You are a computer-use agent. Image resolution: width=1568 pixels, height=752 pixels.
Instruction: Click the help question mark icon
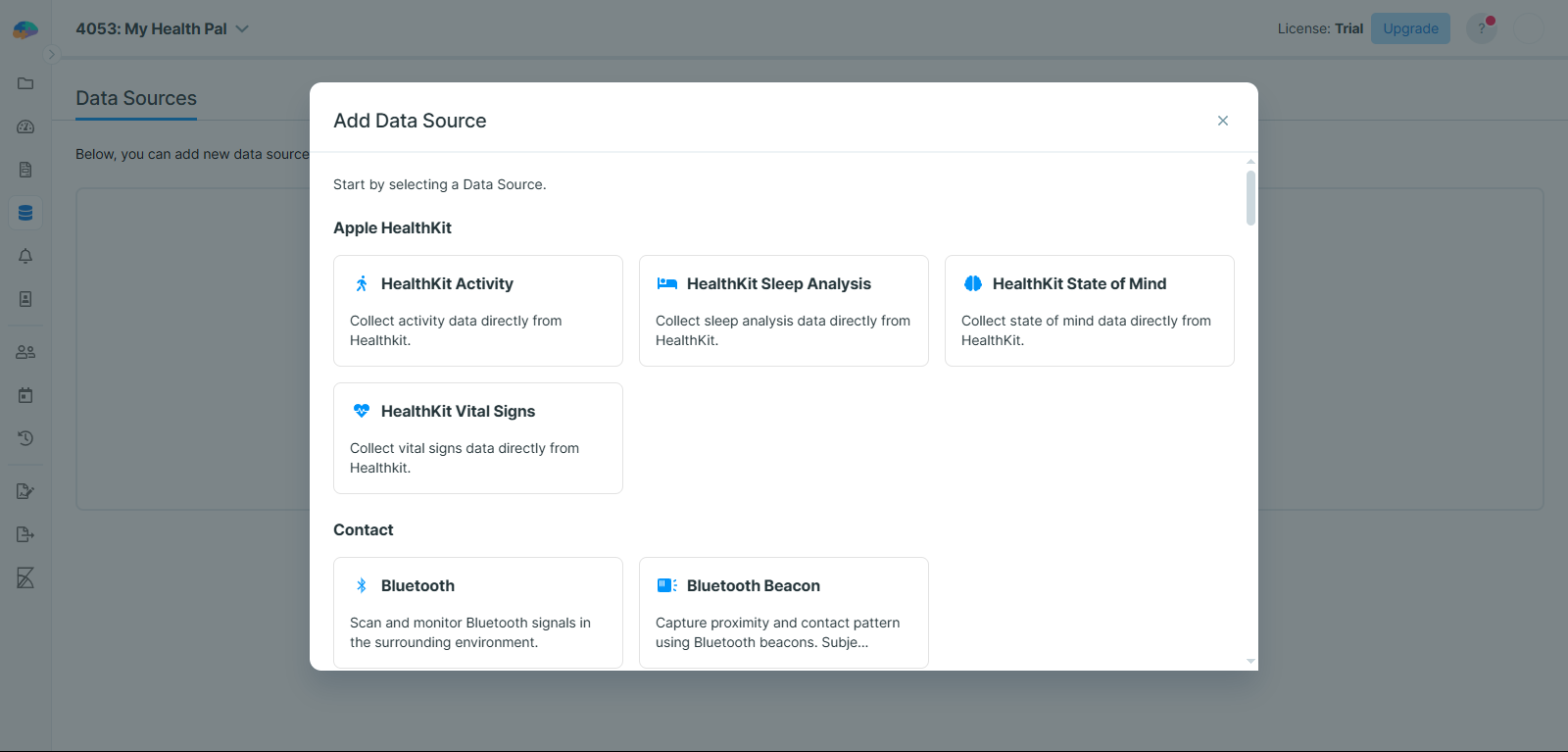point(1482,28)
